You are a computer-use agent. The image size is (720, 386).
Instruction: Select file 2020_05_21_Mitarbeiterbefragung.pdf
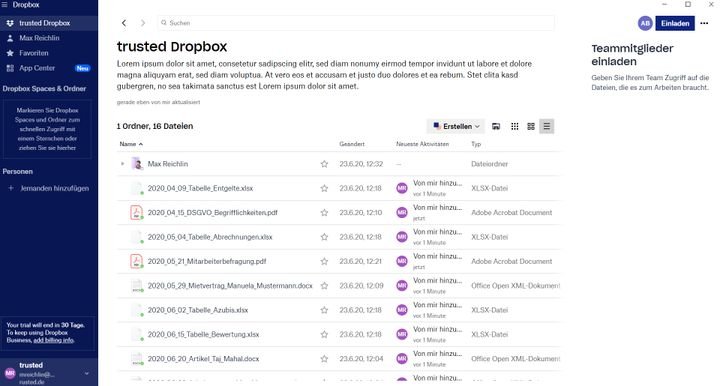point(207,261)
